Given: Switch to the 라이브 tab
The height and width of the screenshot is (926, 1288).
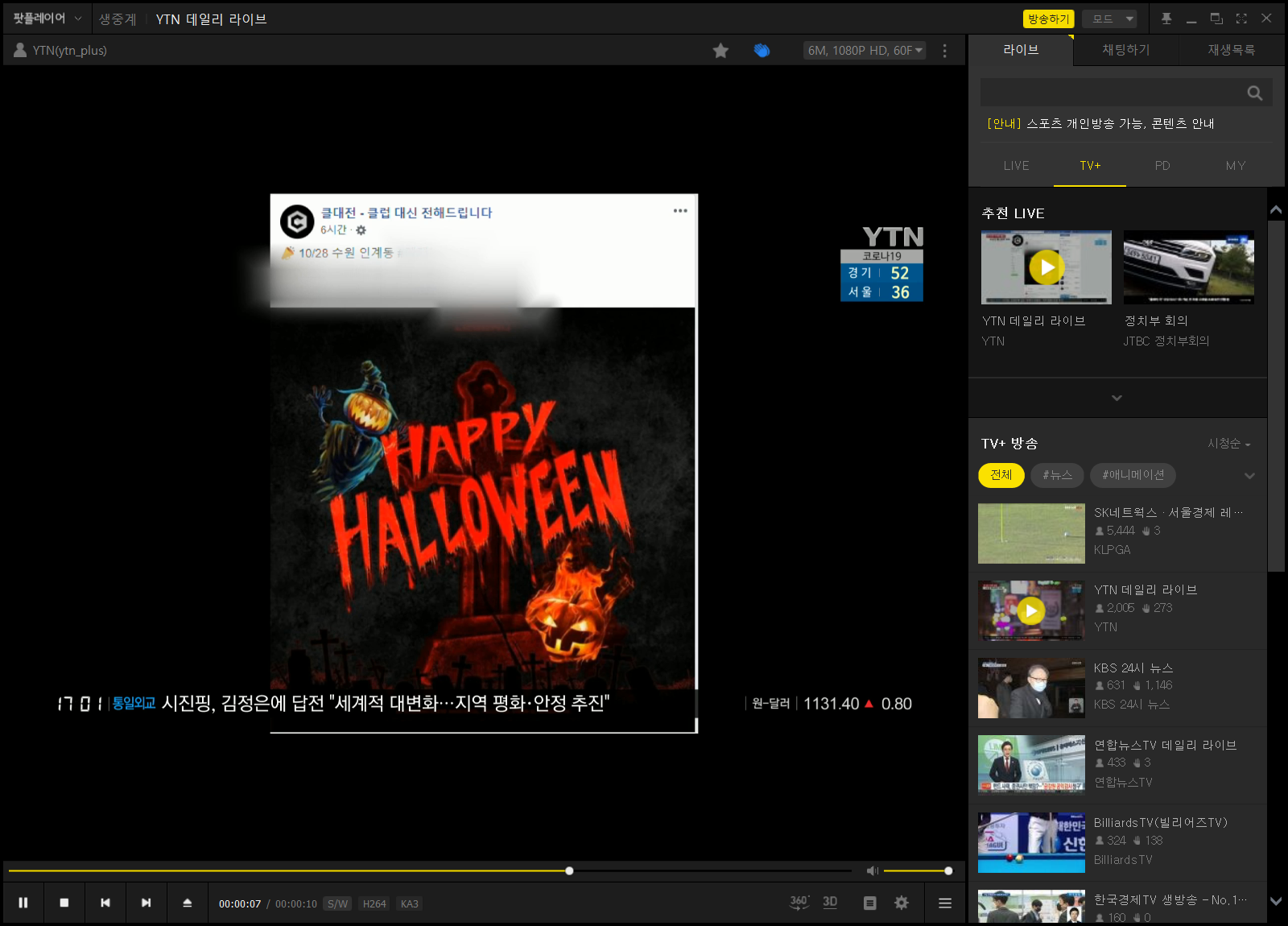Looking at the screenshot, I should click(x=1021, y=50).
